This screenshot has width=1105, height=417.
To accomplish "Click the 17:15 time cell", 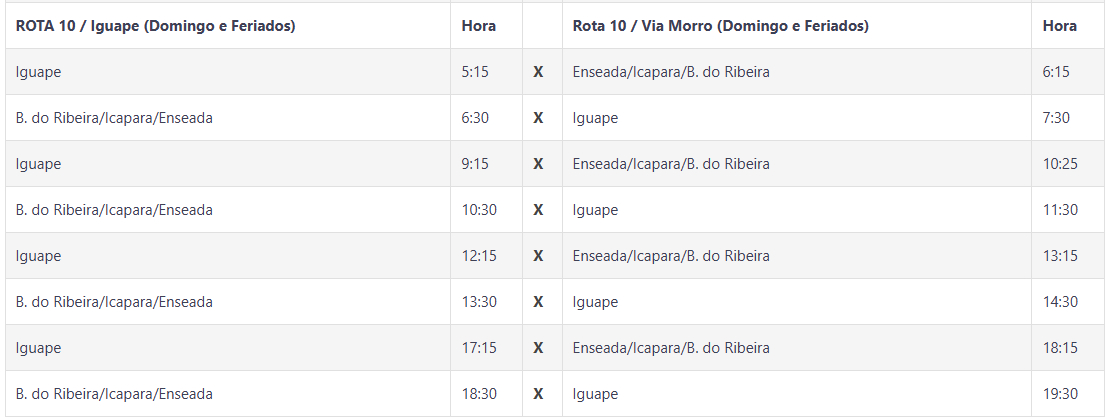I will click(479, 348).
